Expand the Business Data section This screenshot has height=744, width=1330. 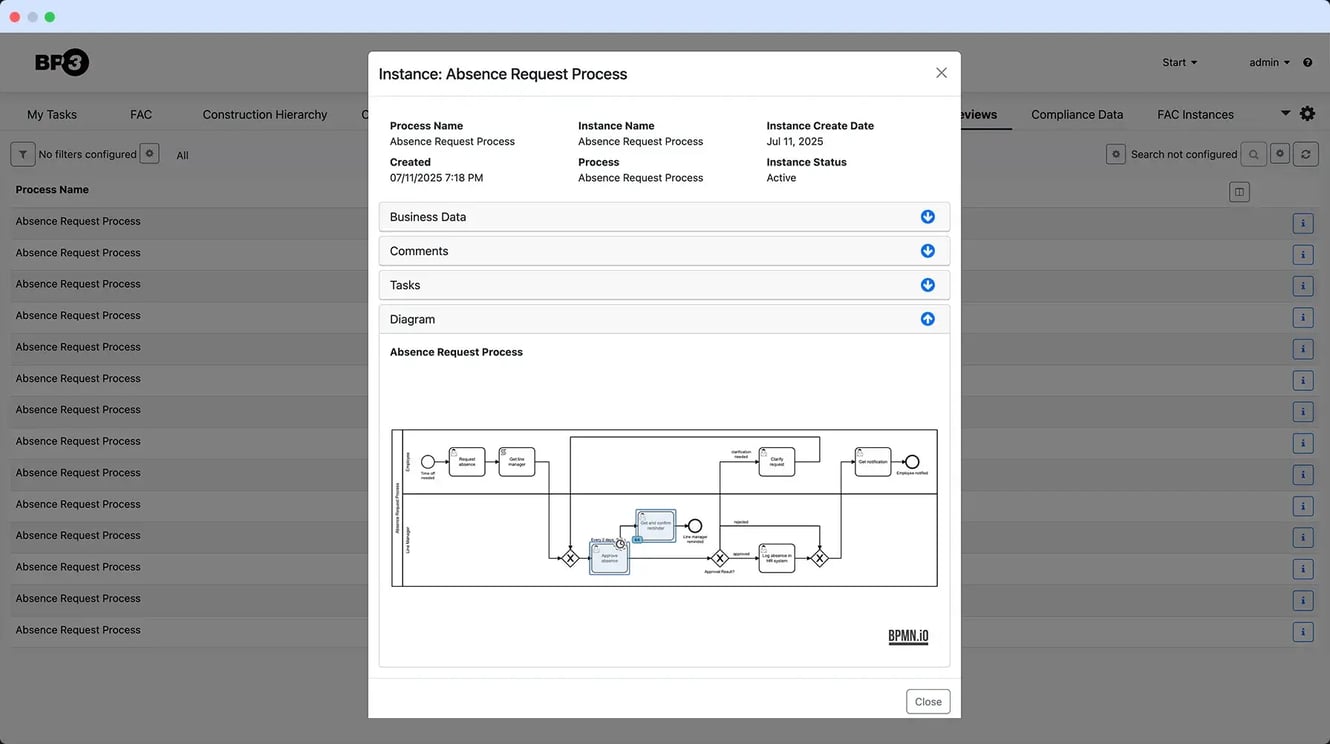pos(927,217)
